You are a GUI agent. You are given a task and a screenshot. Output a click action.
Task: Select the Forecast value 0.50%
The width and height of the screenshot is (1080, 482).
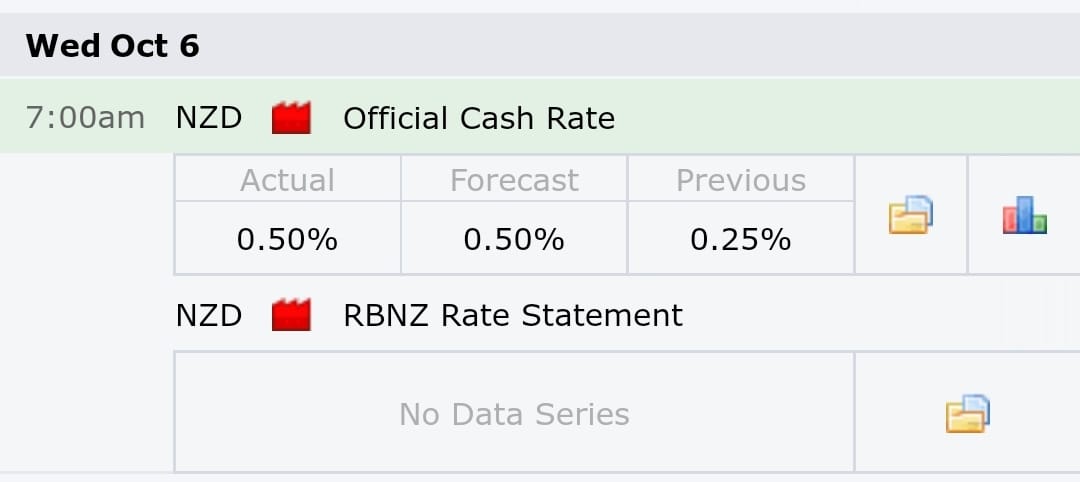pos(514,240)
